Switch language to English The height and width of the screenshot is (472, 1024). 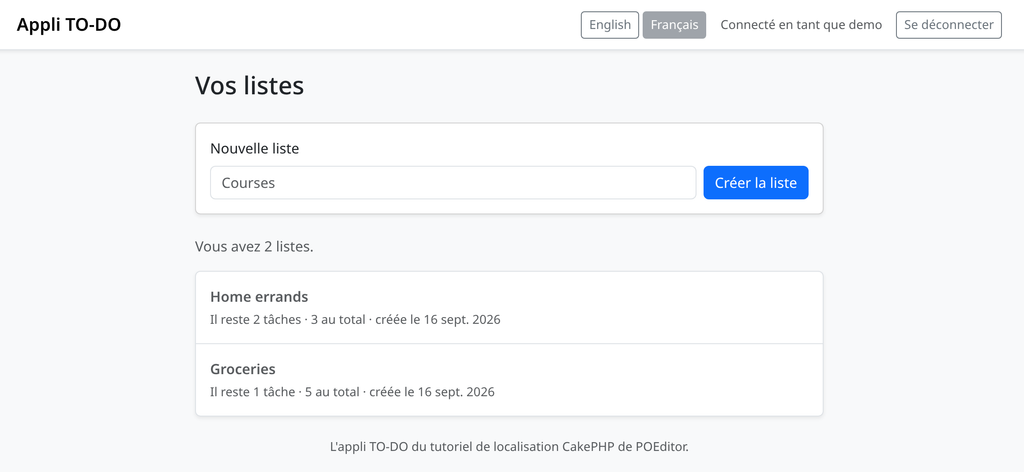(610, 25)
